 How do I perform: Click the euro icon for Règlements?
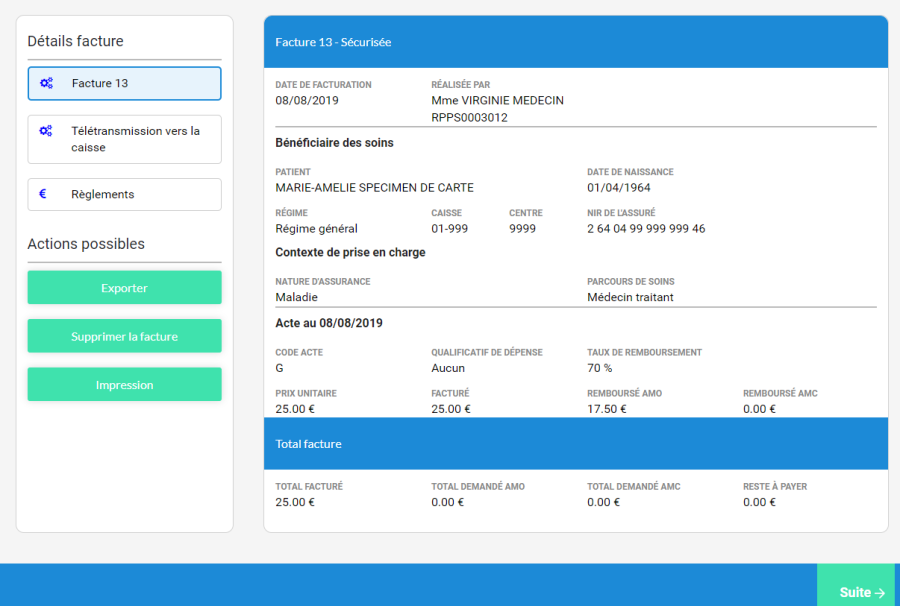(43, 194)
